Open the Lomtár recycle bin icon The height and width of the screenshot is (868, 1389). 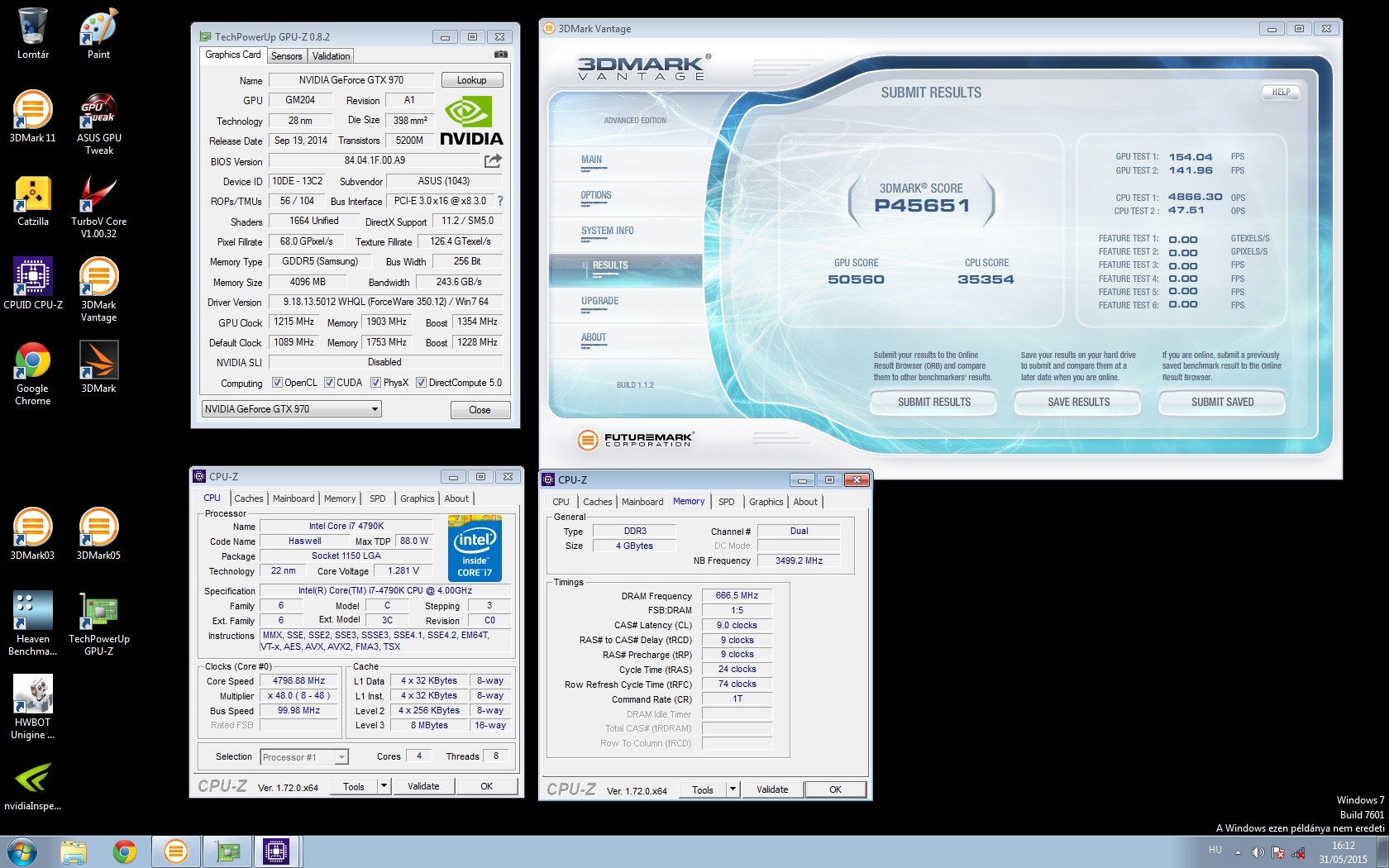pyautogui.click(x=33, y=33)
